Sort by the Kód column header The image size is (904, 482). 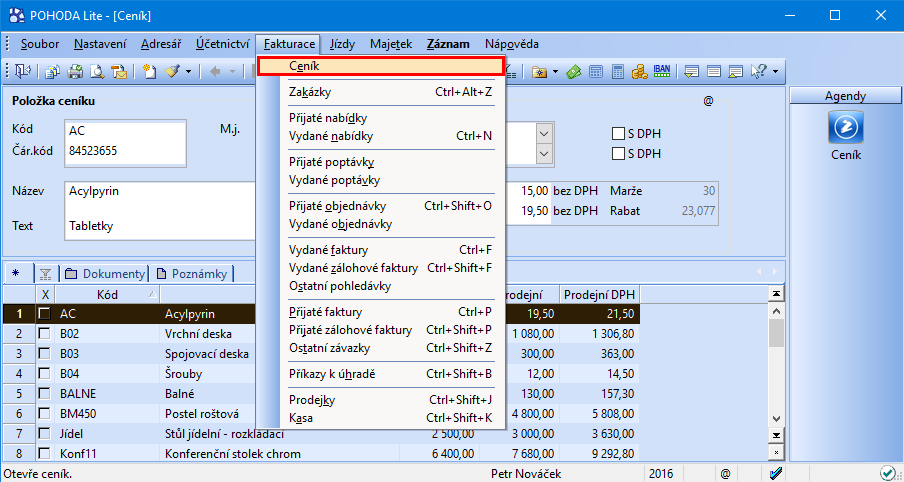[107, 295]
